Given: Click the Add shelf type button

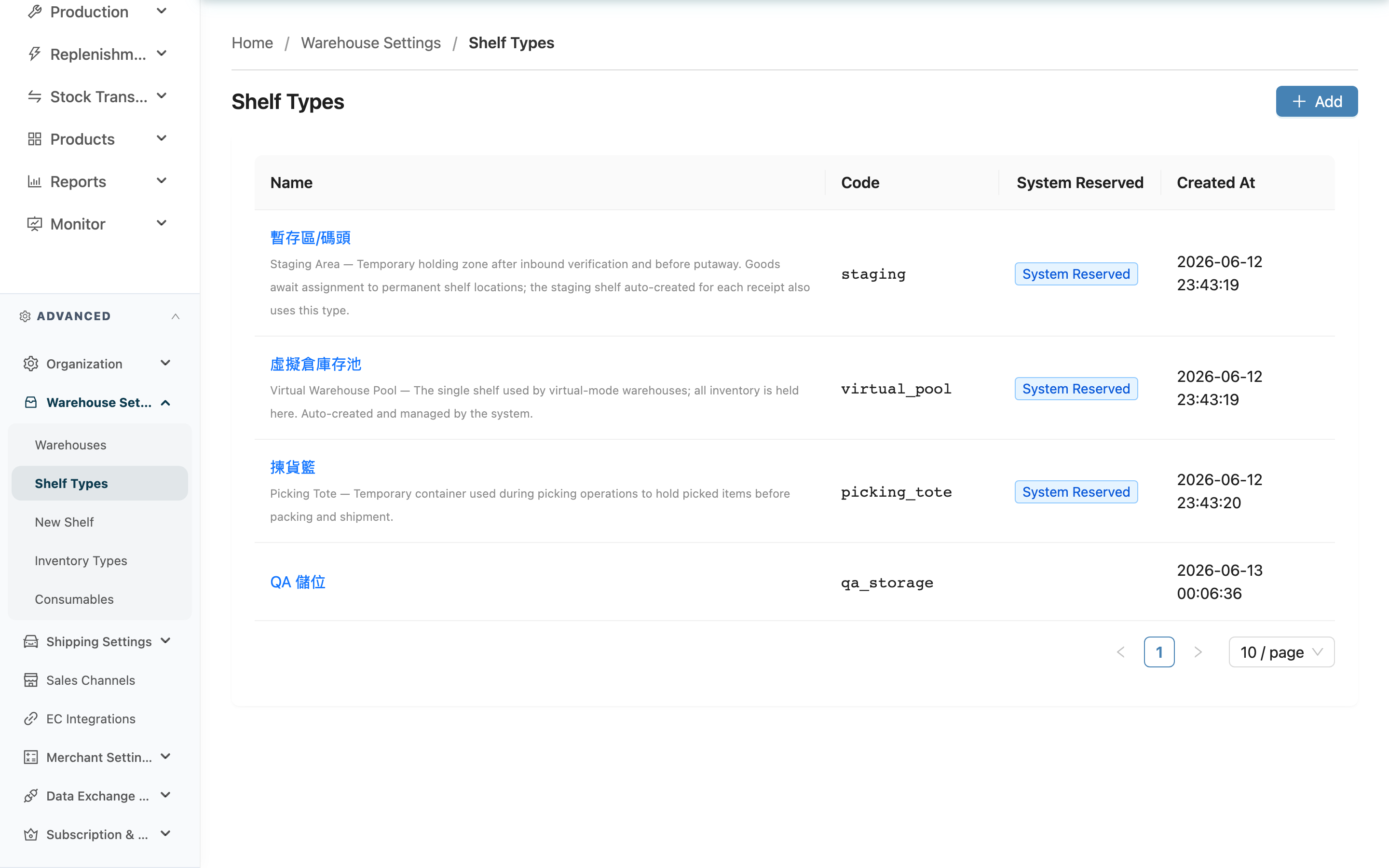Looking at the screenshot, I should click(x=1317, y=102).
